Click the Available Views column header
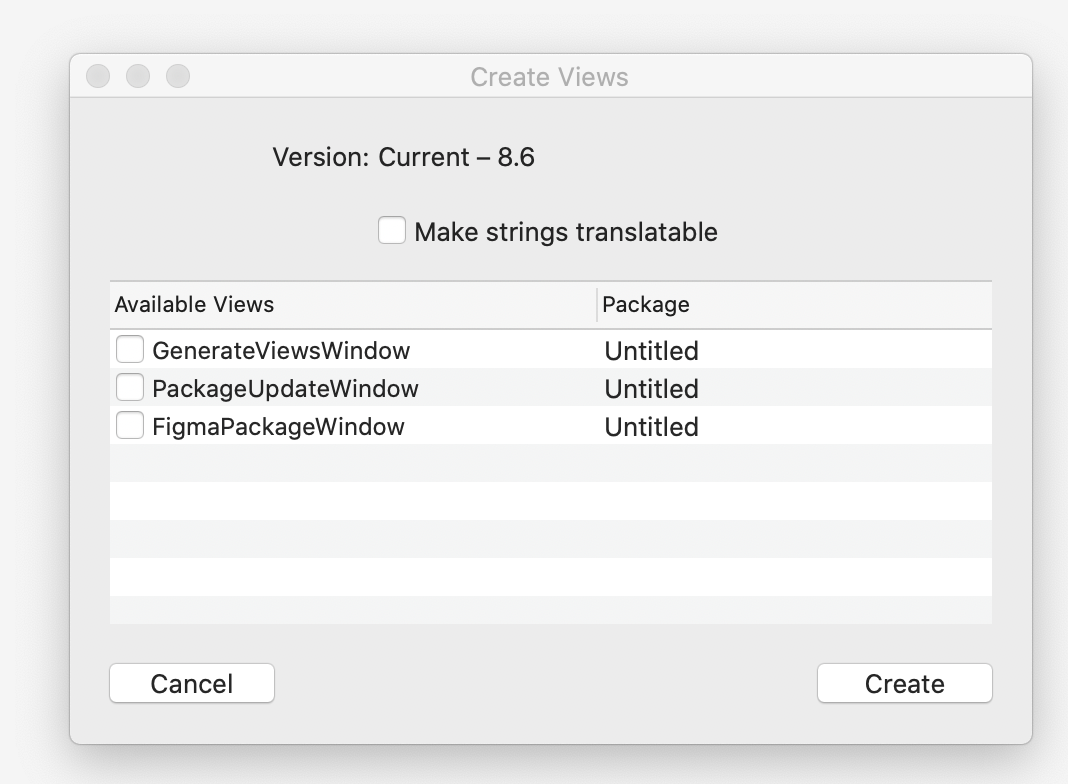Viewport: 1068px width, 784px height. pos(195,304)
